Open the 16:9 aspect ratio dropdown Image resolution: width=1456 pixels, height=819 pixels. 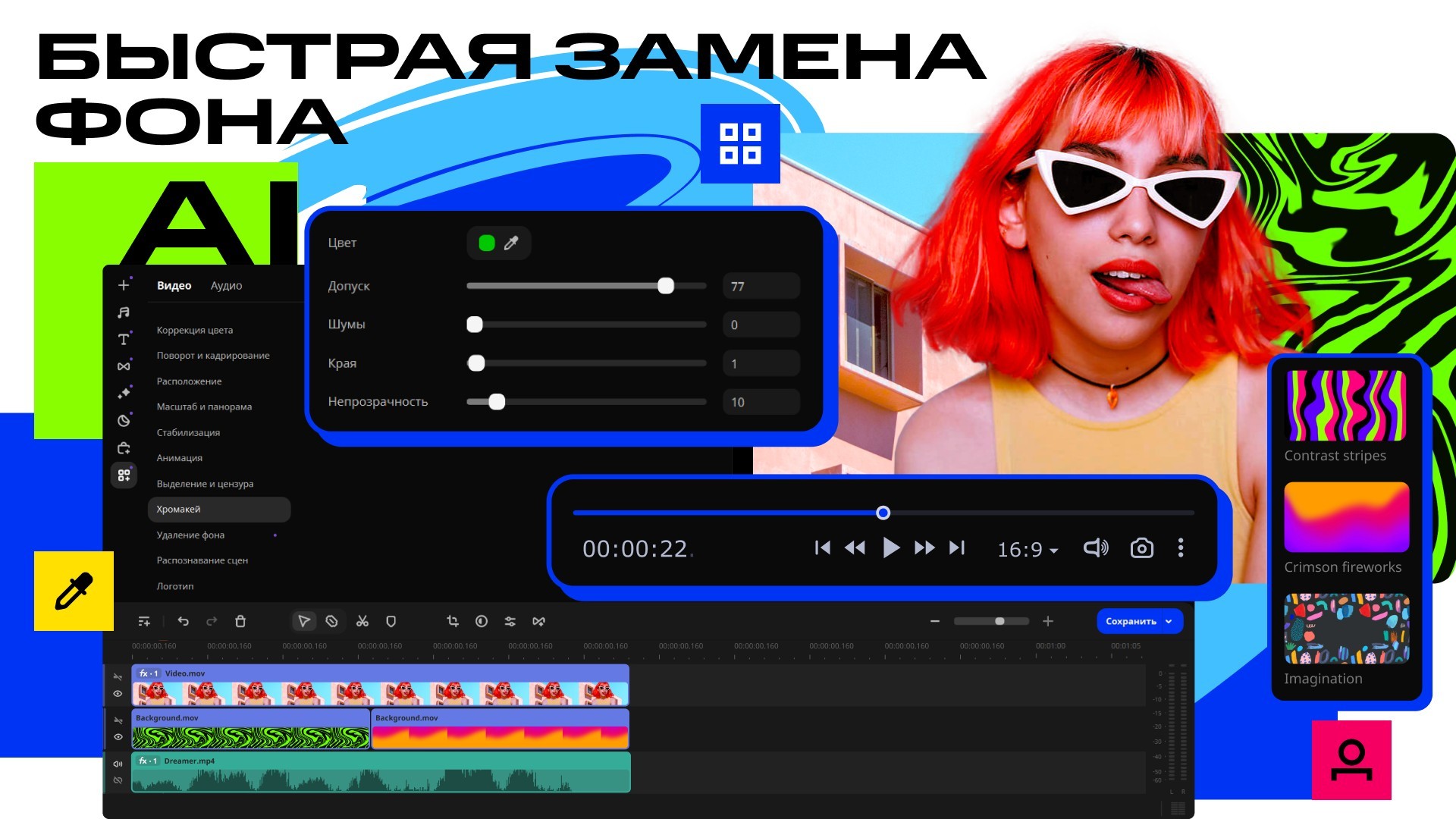point(1028,549)
